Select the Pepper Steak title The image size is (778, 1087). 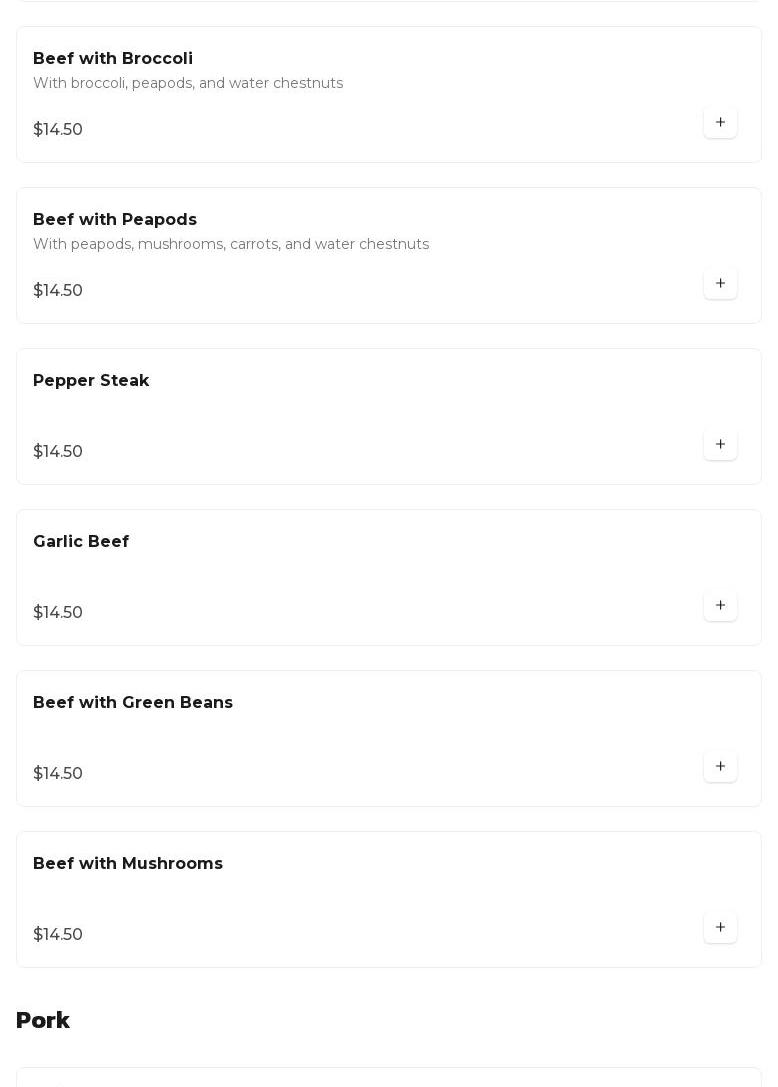91,381
